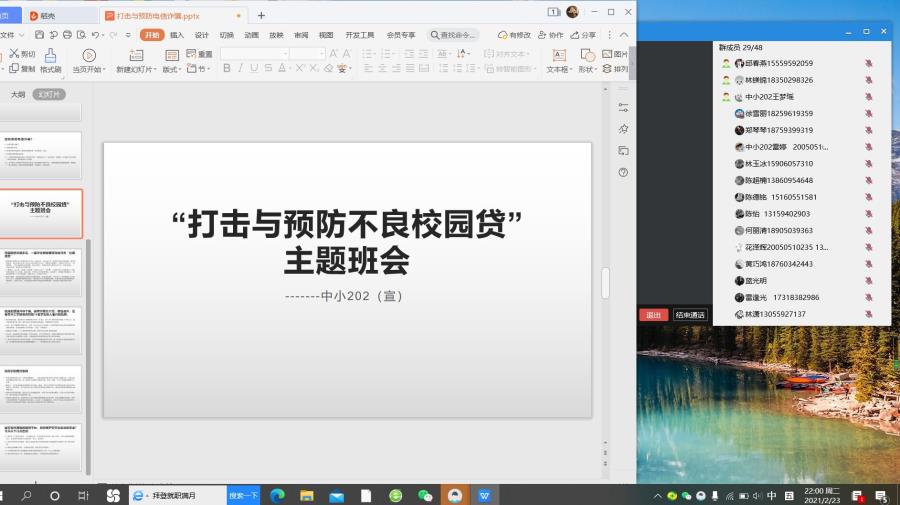900x505 pixels.
Task: Click the Format Painter (格式刷) icon
Action: pyautogui.click(x=50, y=62)
